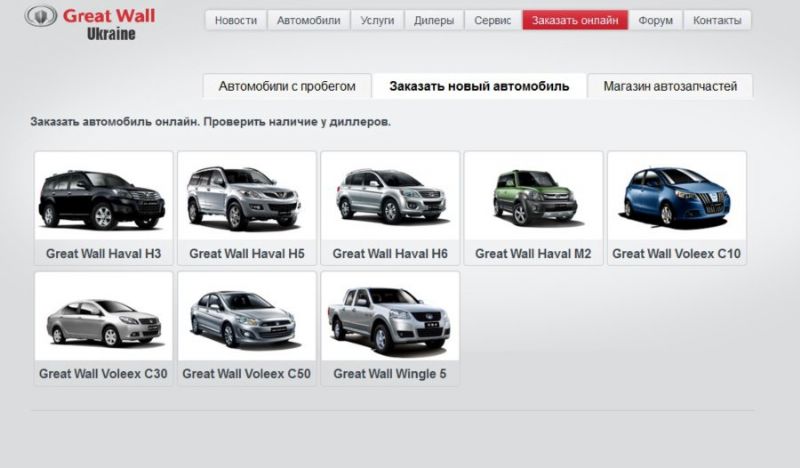This screenshot has width=800, height=468.
Task: Select the Wingle 5 pickup truck image
Action: pyautogui.click(x=390, y=317)
